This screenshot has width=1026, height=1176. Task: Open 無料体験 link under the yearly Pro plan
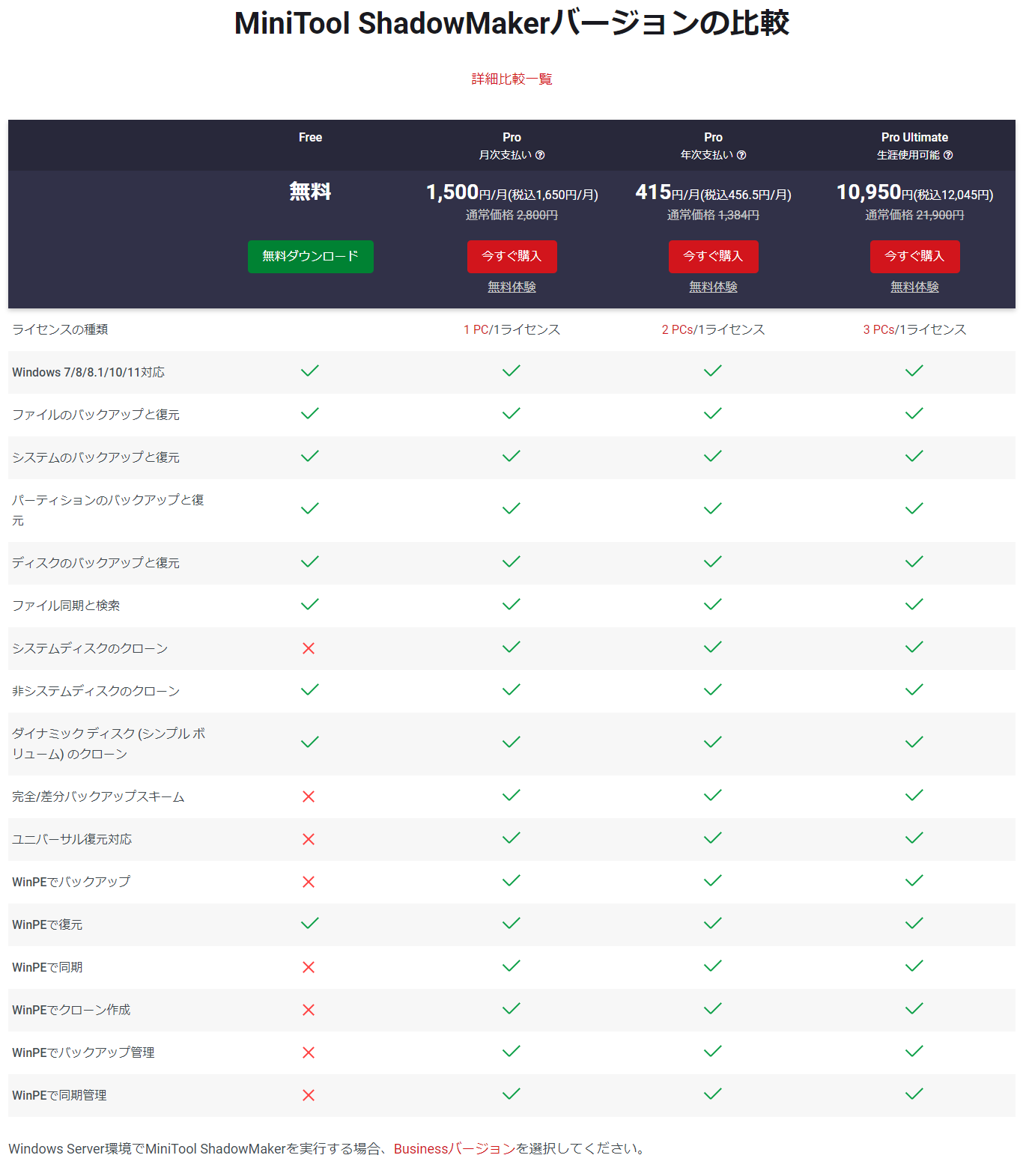[713, 287]
